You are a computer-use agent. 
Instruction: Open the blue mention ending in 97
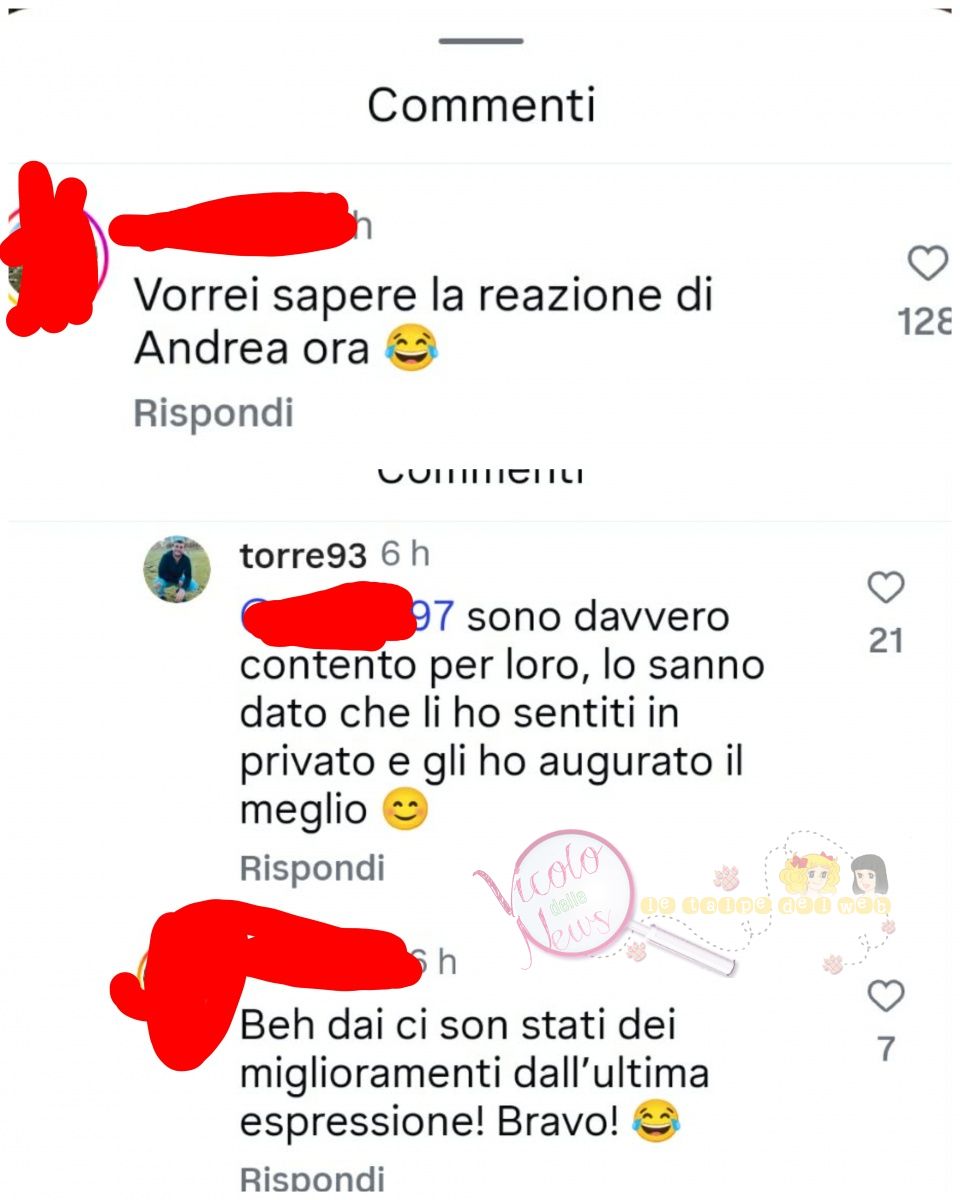[x=347, y=617]
